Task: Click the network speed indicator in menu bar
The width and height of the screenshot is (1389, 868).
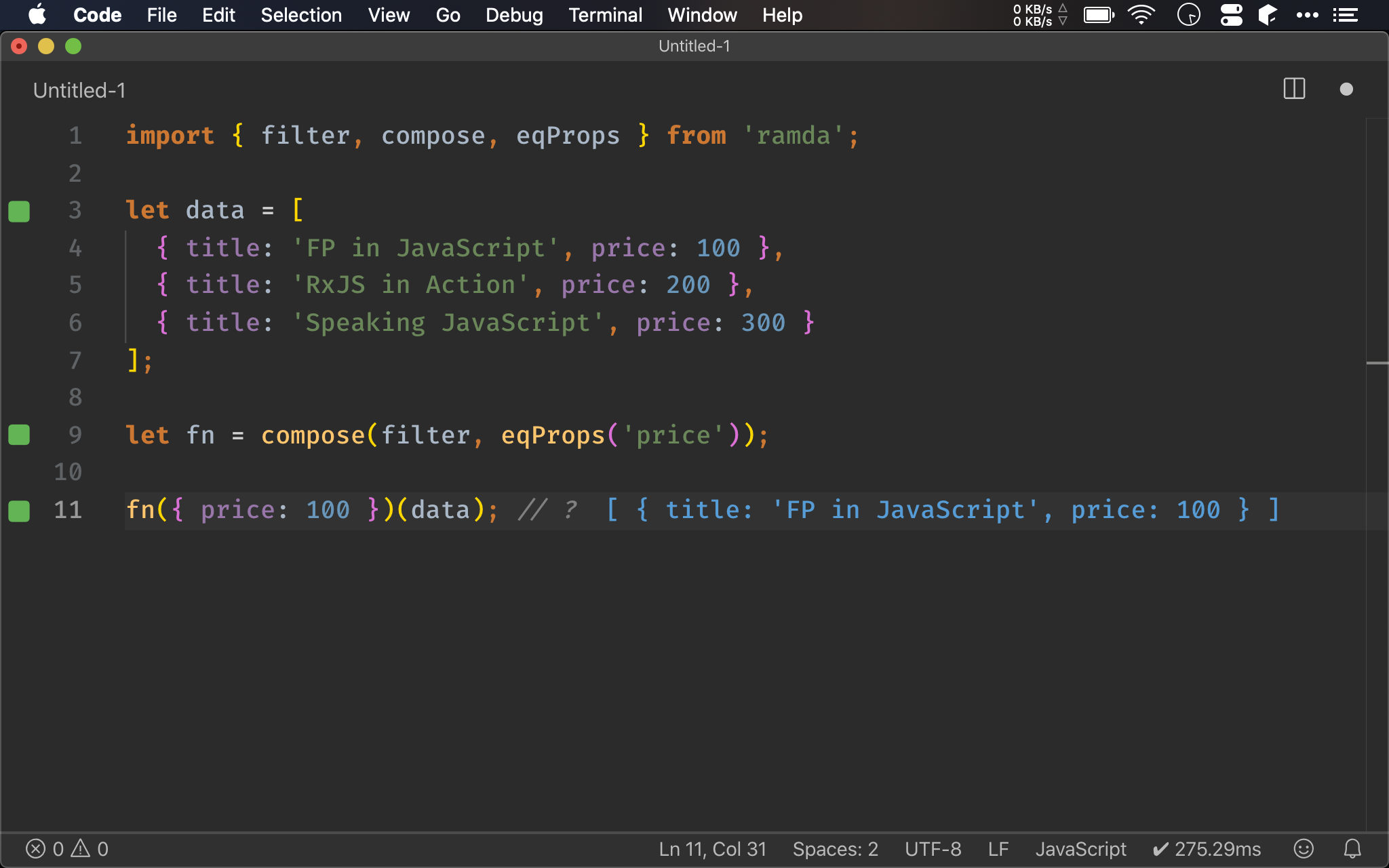Action: 1040,15
